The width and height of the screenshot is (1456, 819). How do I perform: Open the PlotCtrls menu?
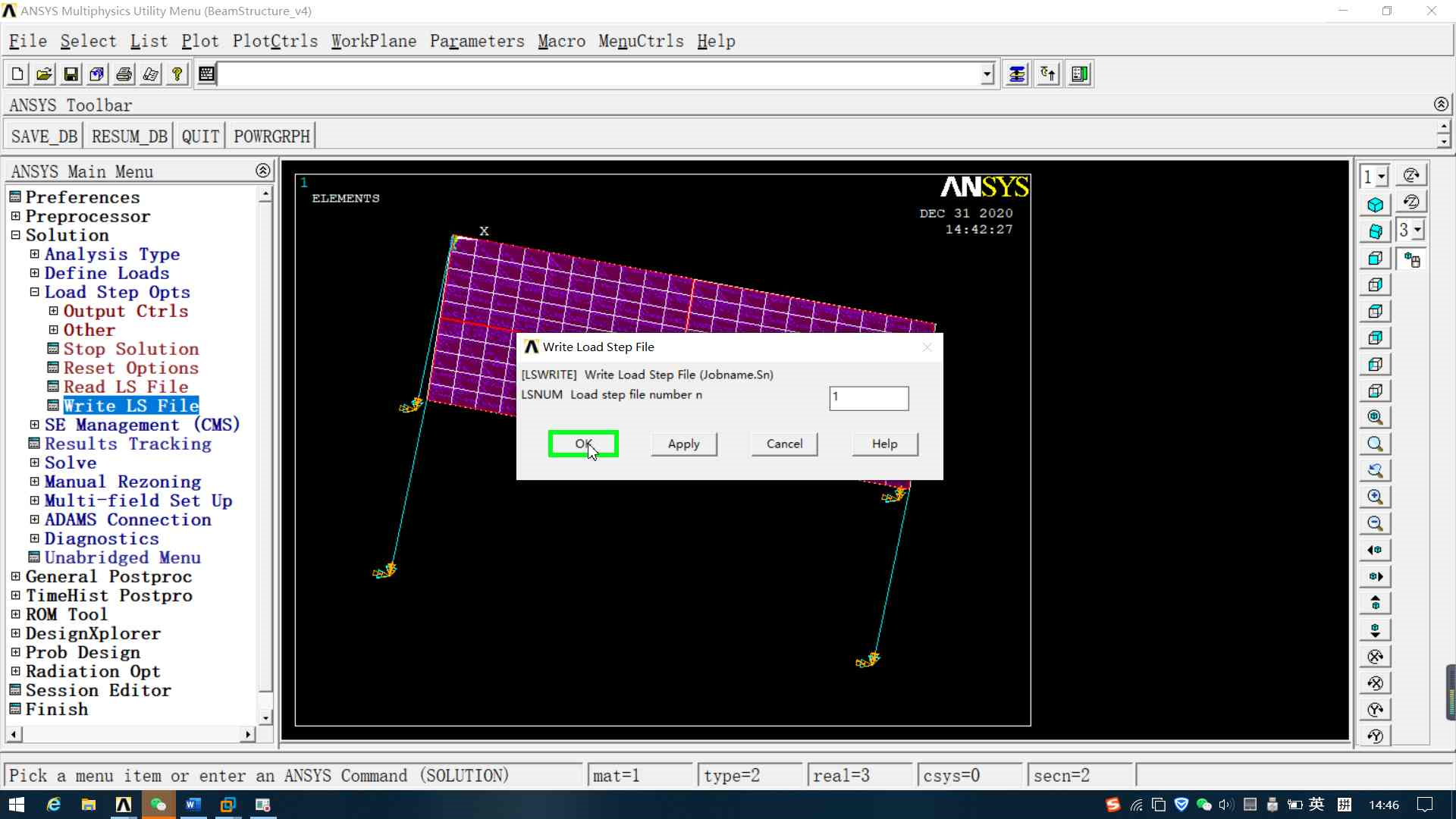coord(275,41)
